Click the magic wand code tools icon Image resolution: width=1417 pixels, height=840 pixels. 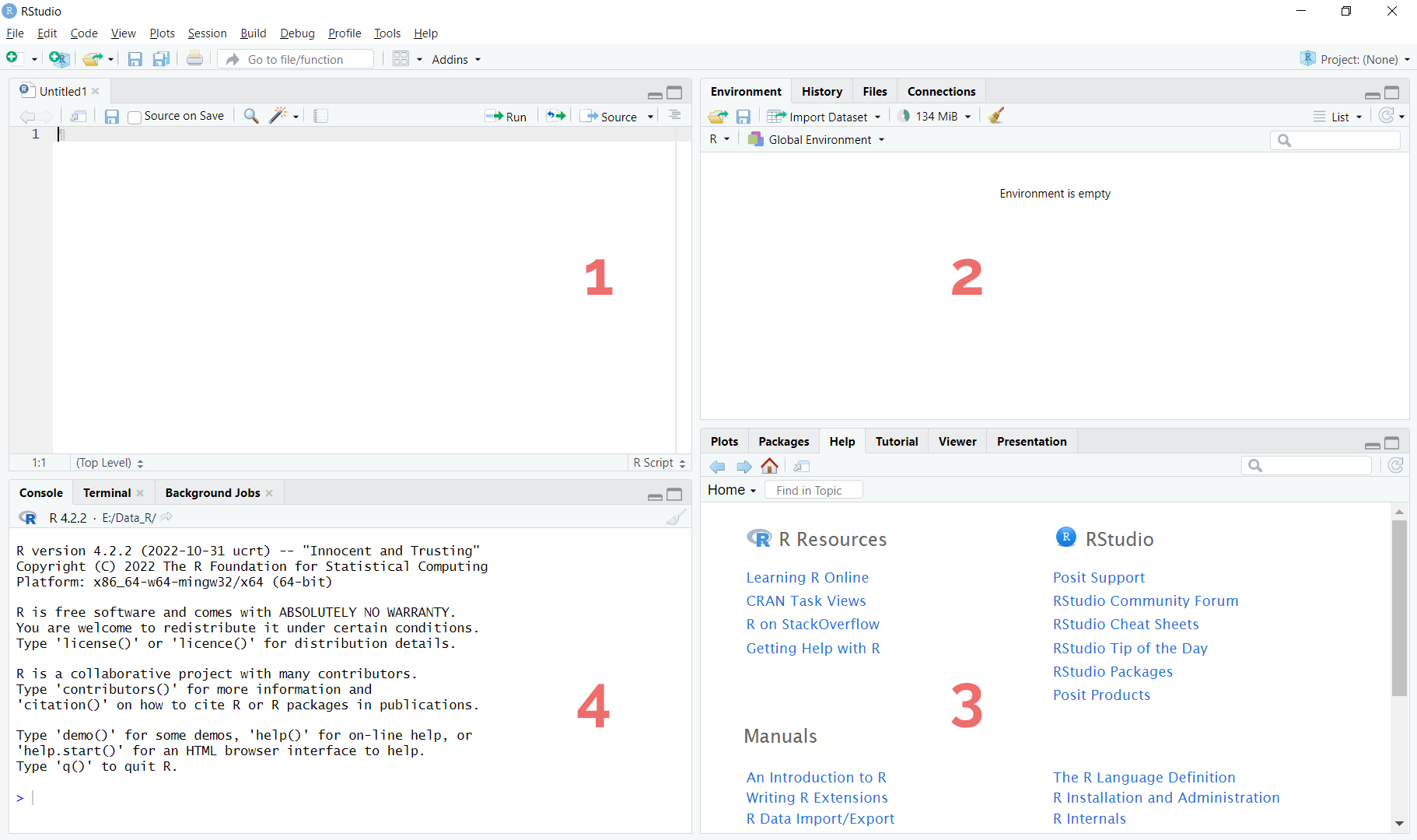click(x=278, y=116)
